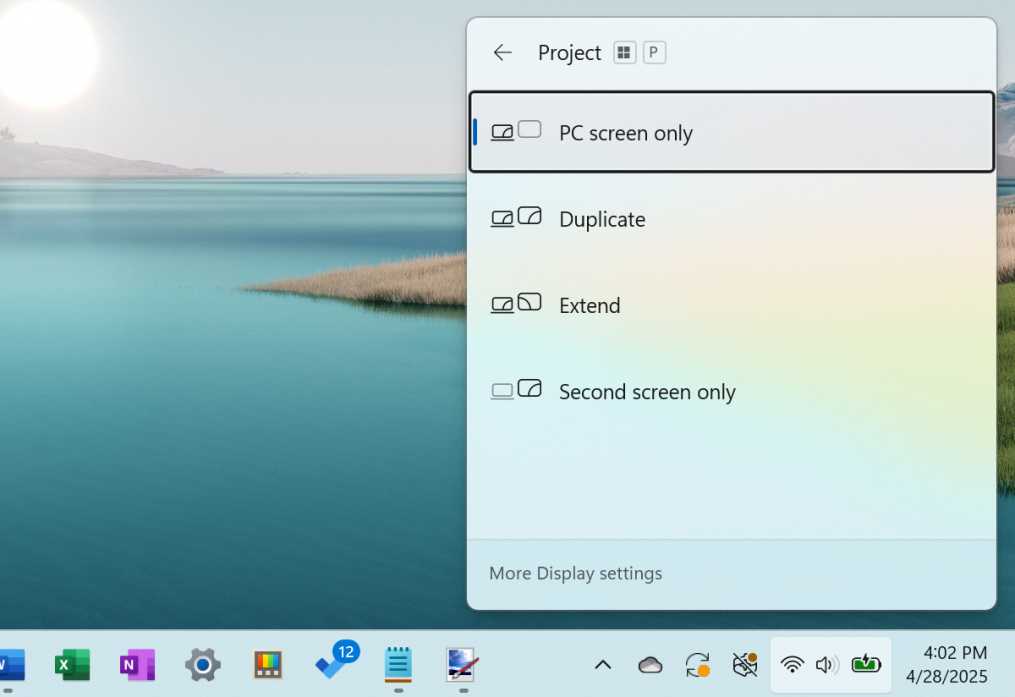This screenshot has width=1015, height=697.
Task: Open OneDrive from the system tray
Action: 649,665
